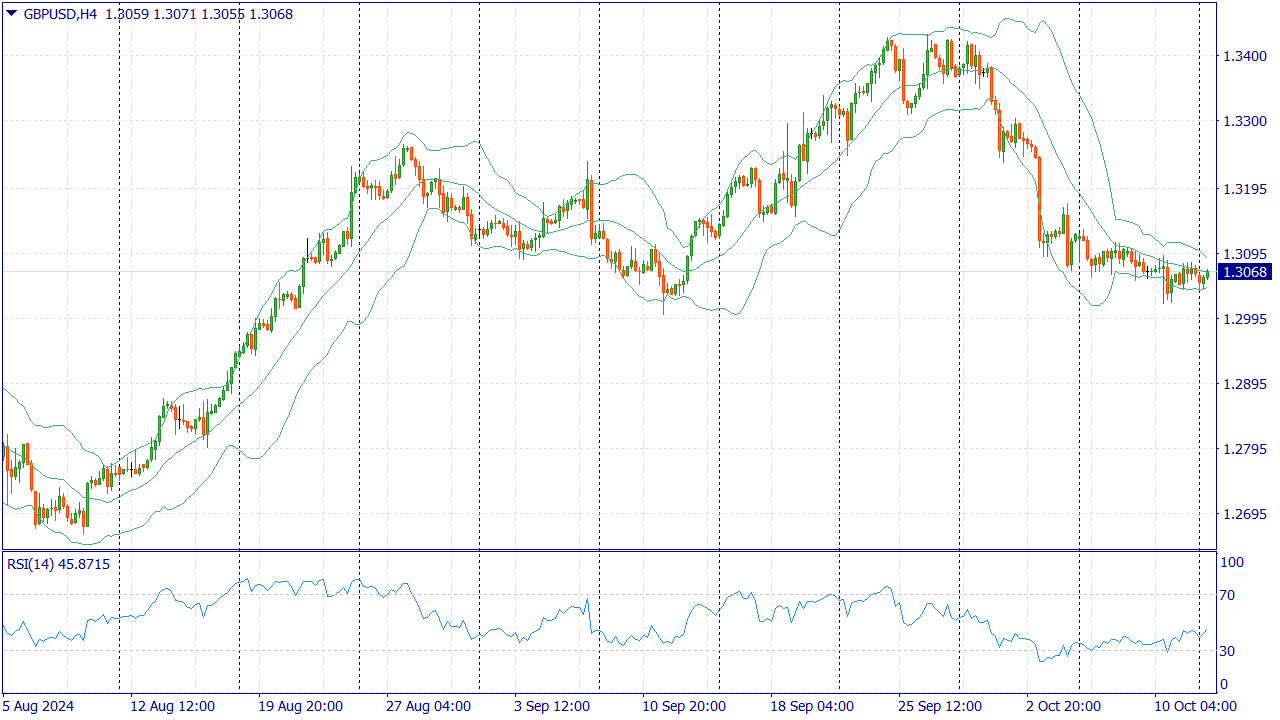Click the RSI(14) 45.8715 indicator label
This screenshot has height=720, width=1280.
[58, 564]
